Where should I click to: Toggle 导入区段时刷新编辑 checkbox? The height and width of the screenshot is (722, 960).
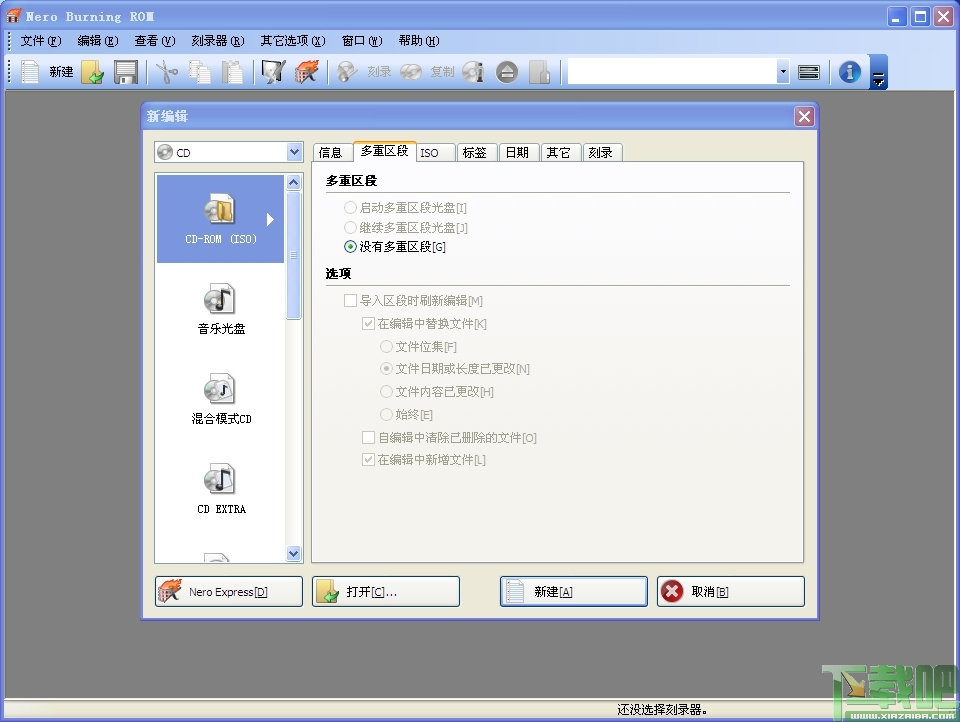pos(413,301)
